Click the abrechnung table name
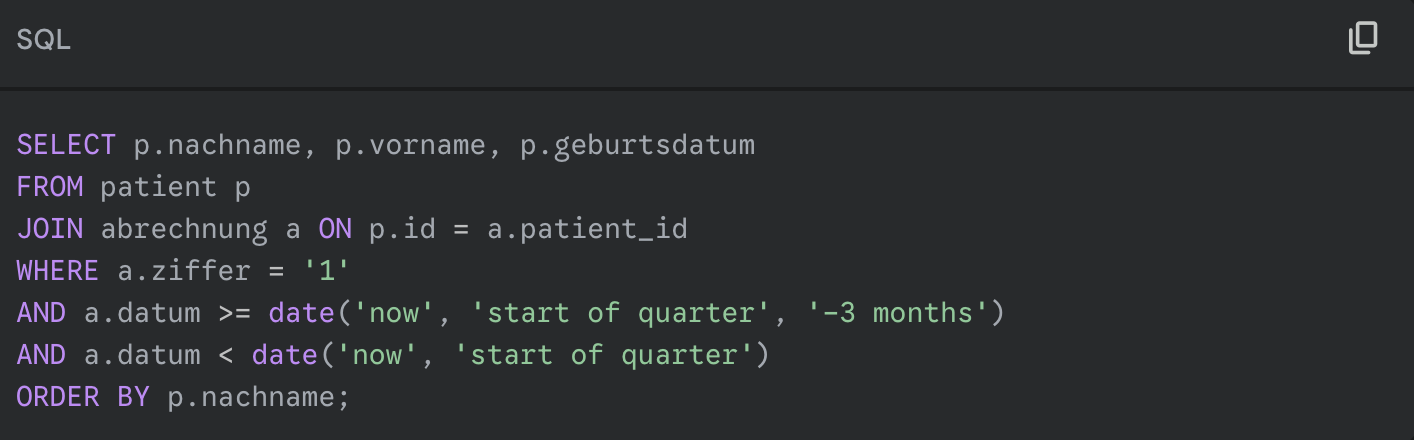1414x440 pixels. pos(184,230)
